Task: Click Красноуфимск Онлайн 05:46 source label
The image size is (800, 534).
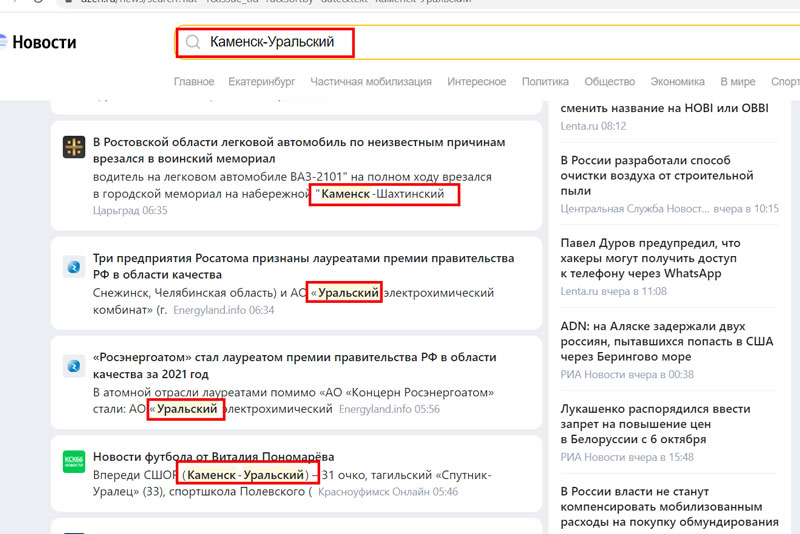Action: click(388, 492)
